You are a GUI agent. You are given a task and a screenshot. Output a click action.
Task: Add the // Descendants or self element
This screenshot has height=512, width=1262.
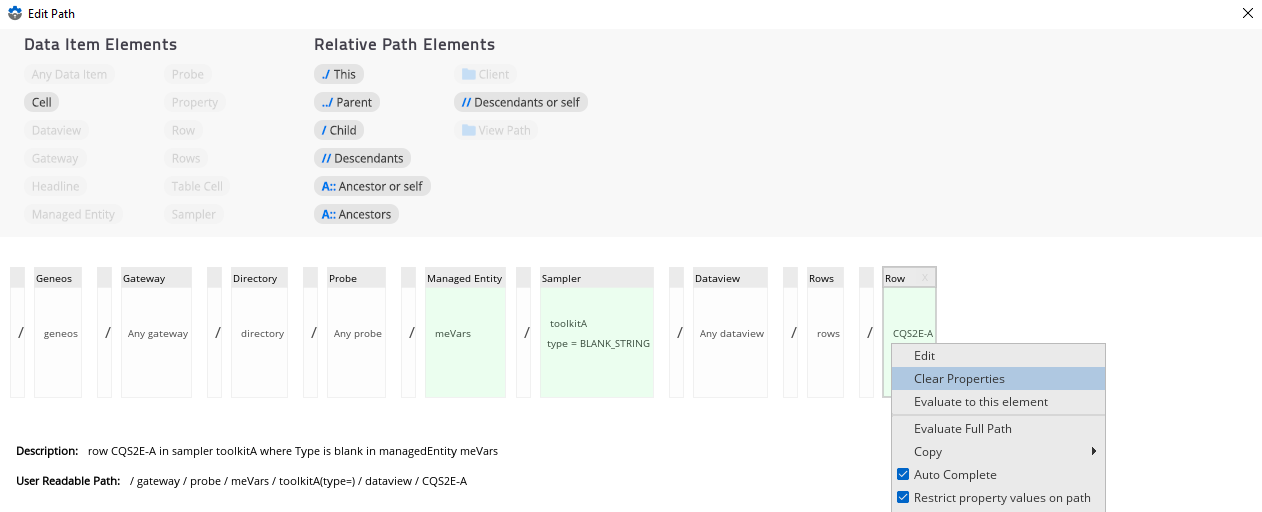(x=520, y=102)
